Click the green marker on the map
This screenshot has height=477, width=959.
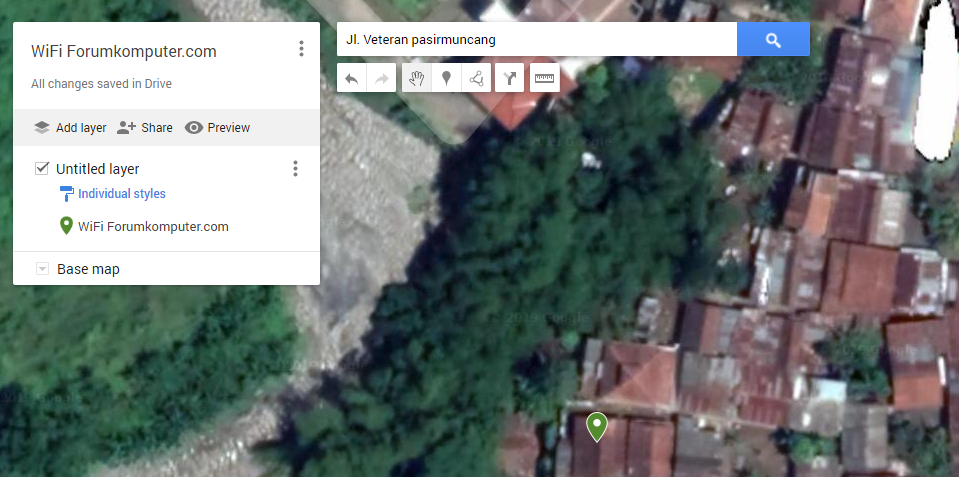[597, 426]
